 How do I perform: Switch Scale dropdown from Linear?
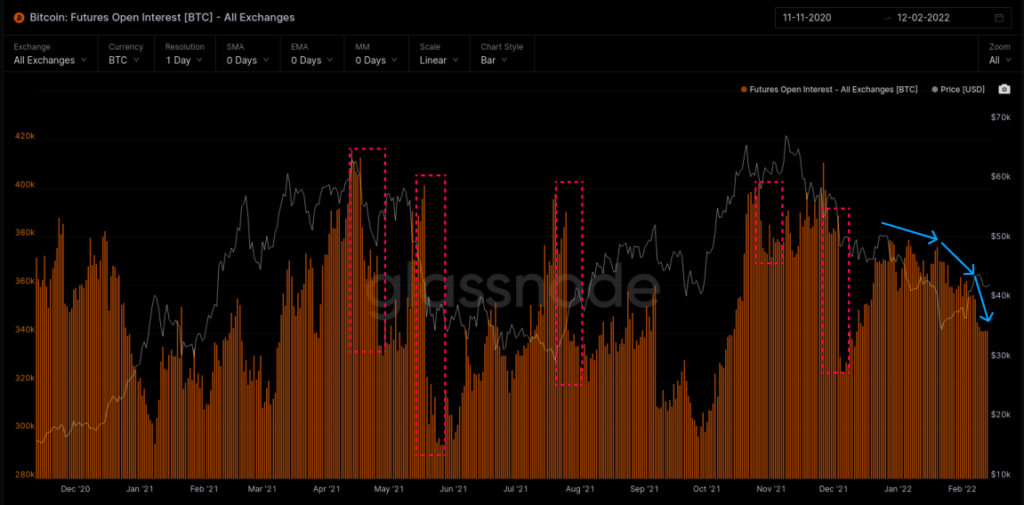[439, 60]
